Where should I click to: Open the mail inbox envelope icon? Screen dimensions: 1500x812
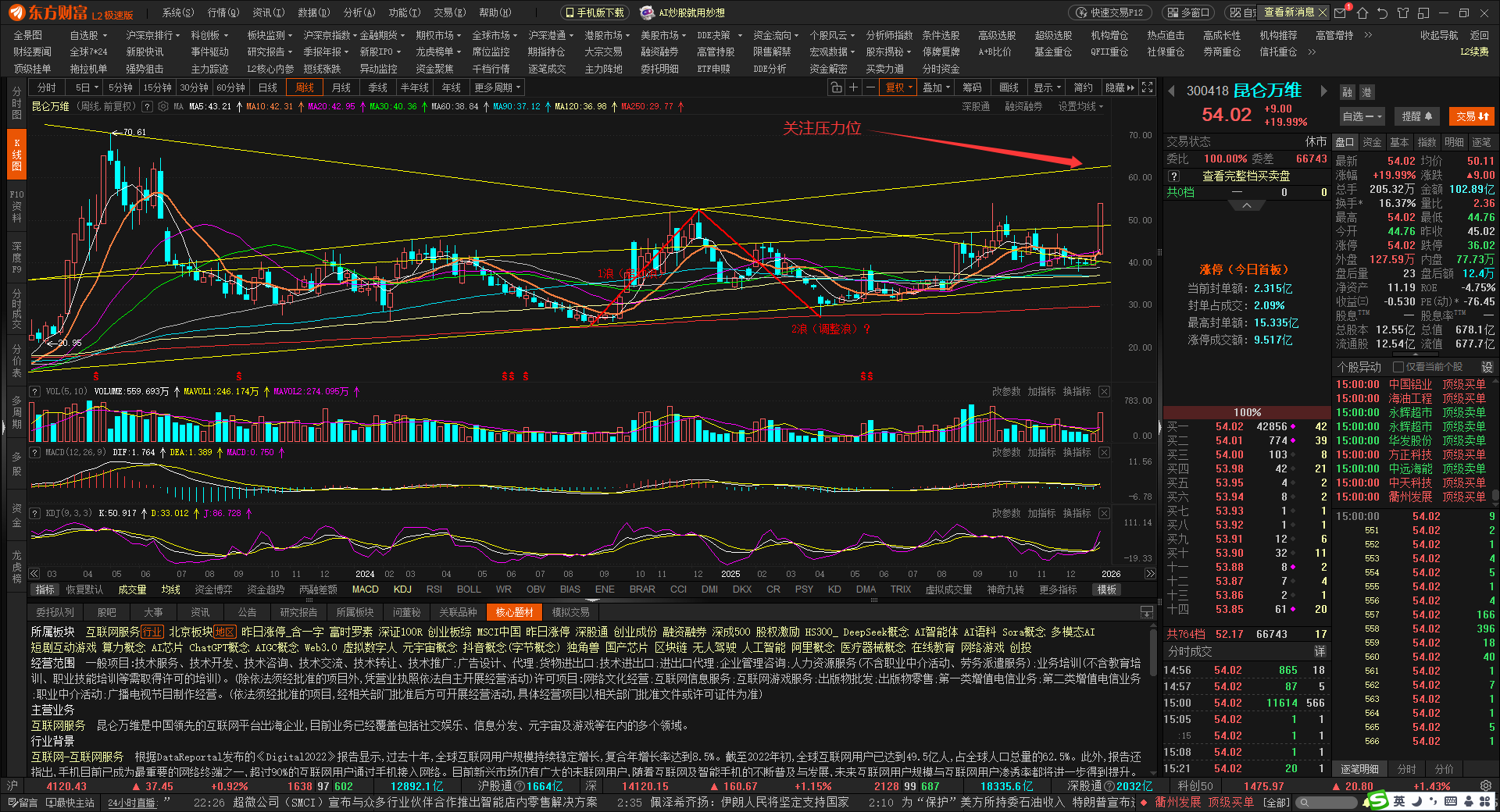coord(1340,12)
